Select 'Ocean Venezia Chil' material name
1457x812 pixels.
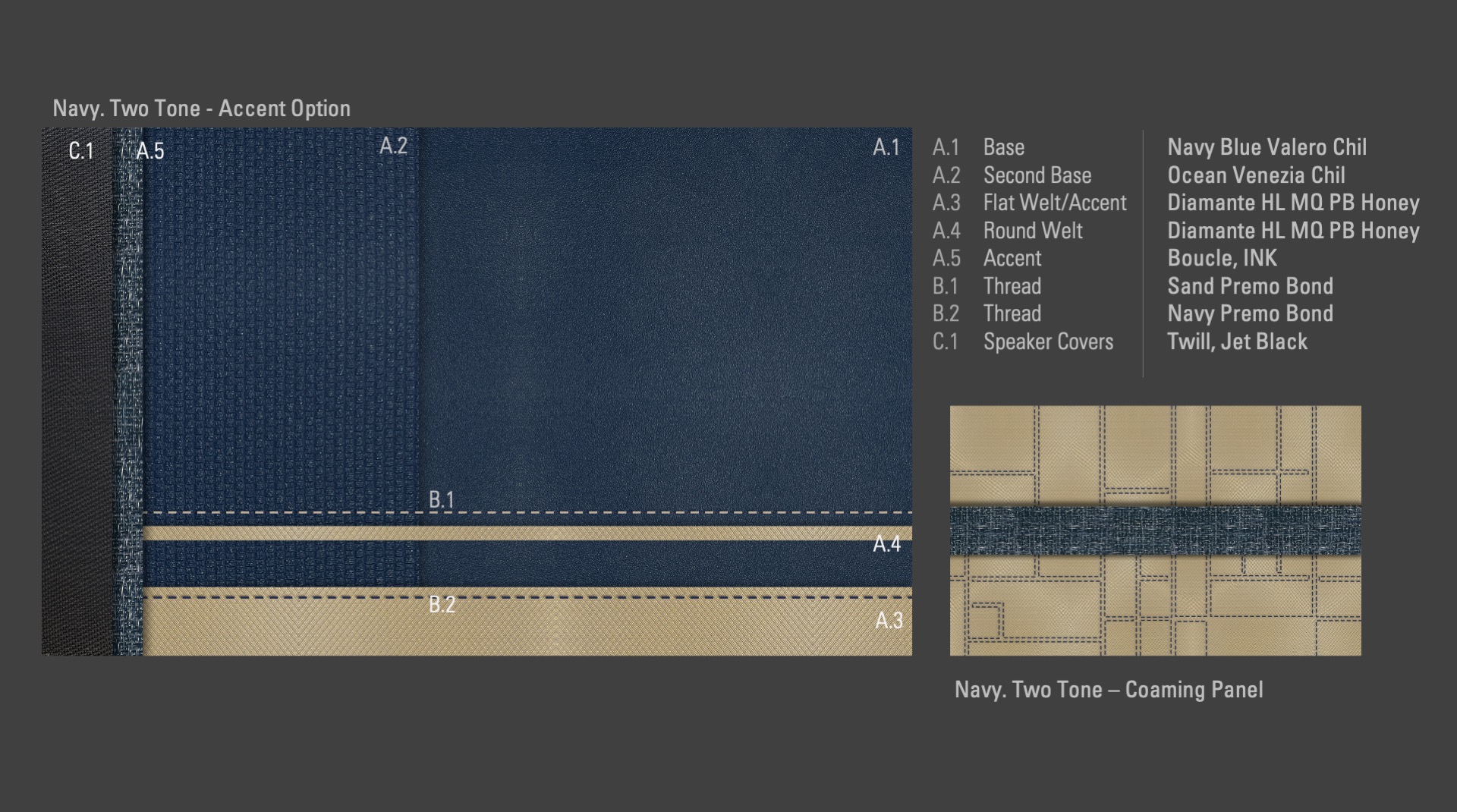pyautogui.click(x=1256, y=175)
